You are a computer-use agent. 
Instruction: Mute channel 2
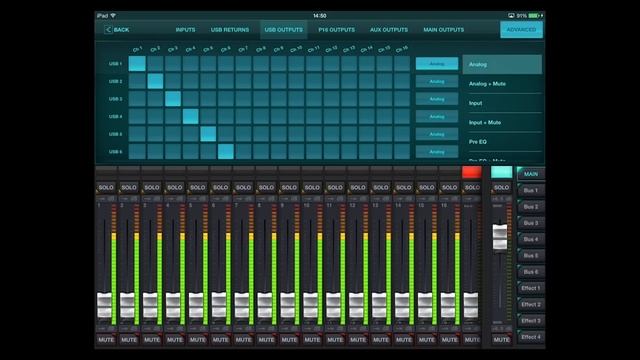[129, 340]
